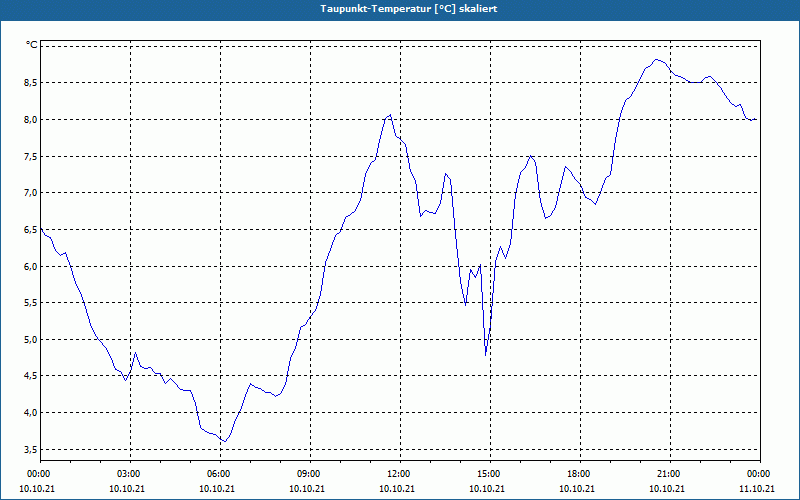
Task: Click the 21:00 time label
Action: tap(670, 474)
